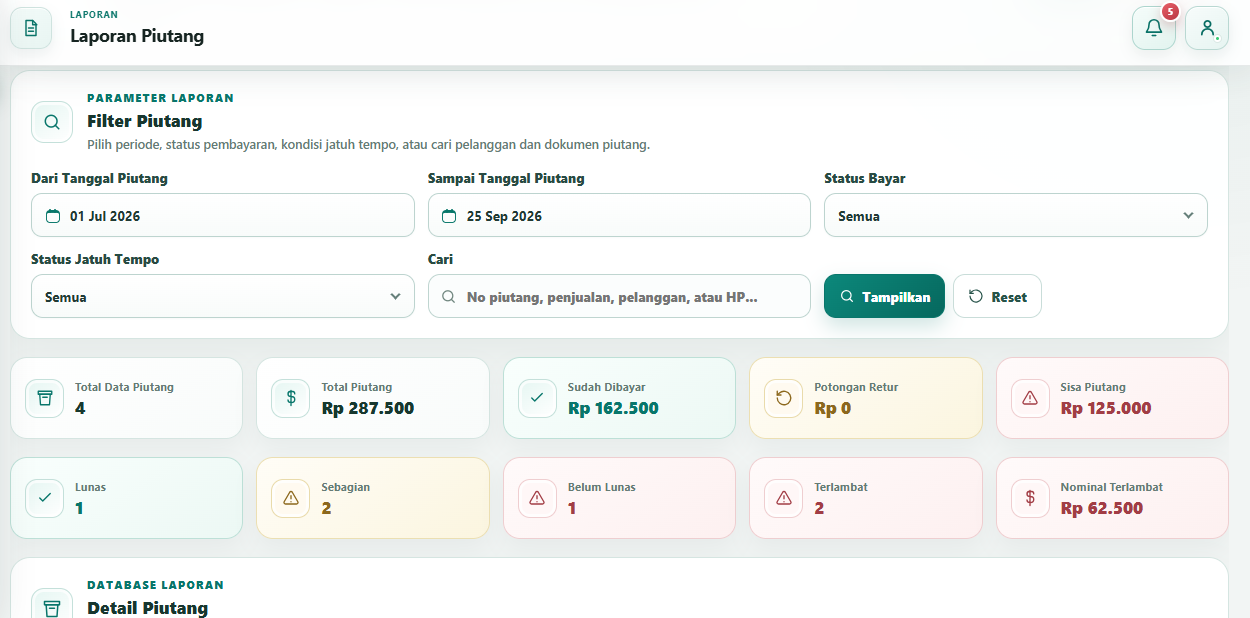The height and width of the screenshot is (618, 1250).
Task: Reset the filter with Reset button
Action: click(x=997, y=296)
